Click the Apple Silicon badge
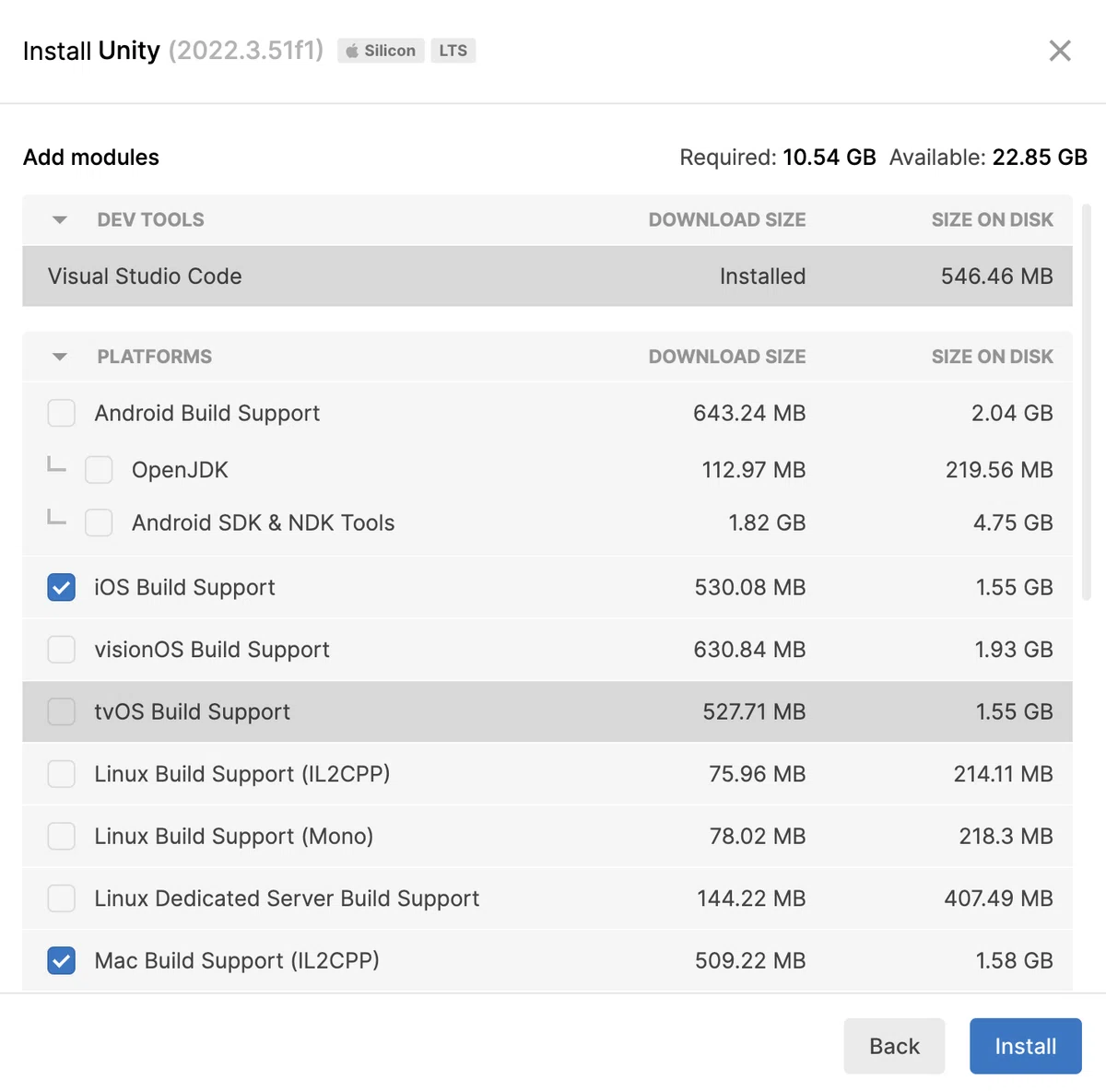This screenshot has width=1106, height=1092. (381, 51)
